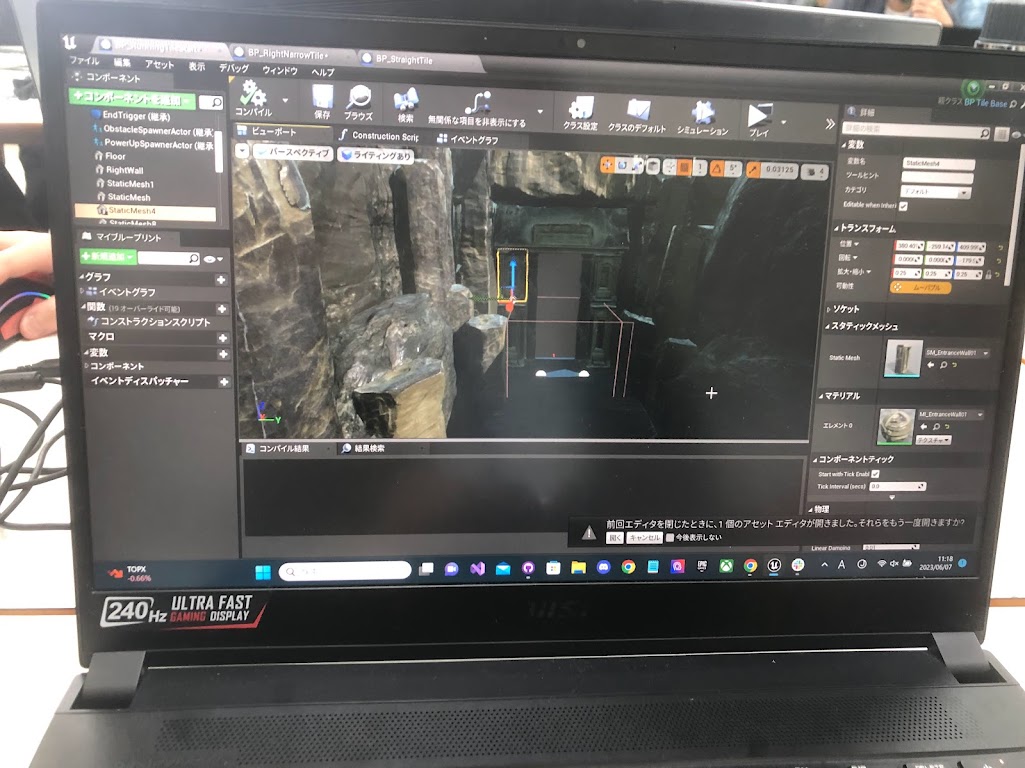Open the ファイル menu
Image resolution: width=1025 pixels, height=768 pixels.
tap(84, 60)
